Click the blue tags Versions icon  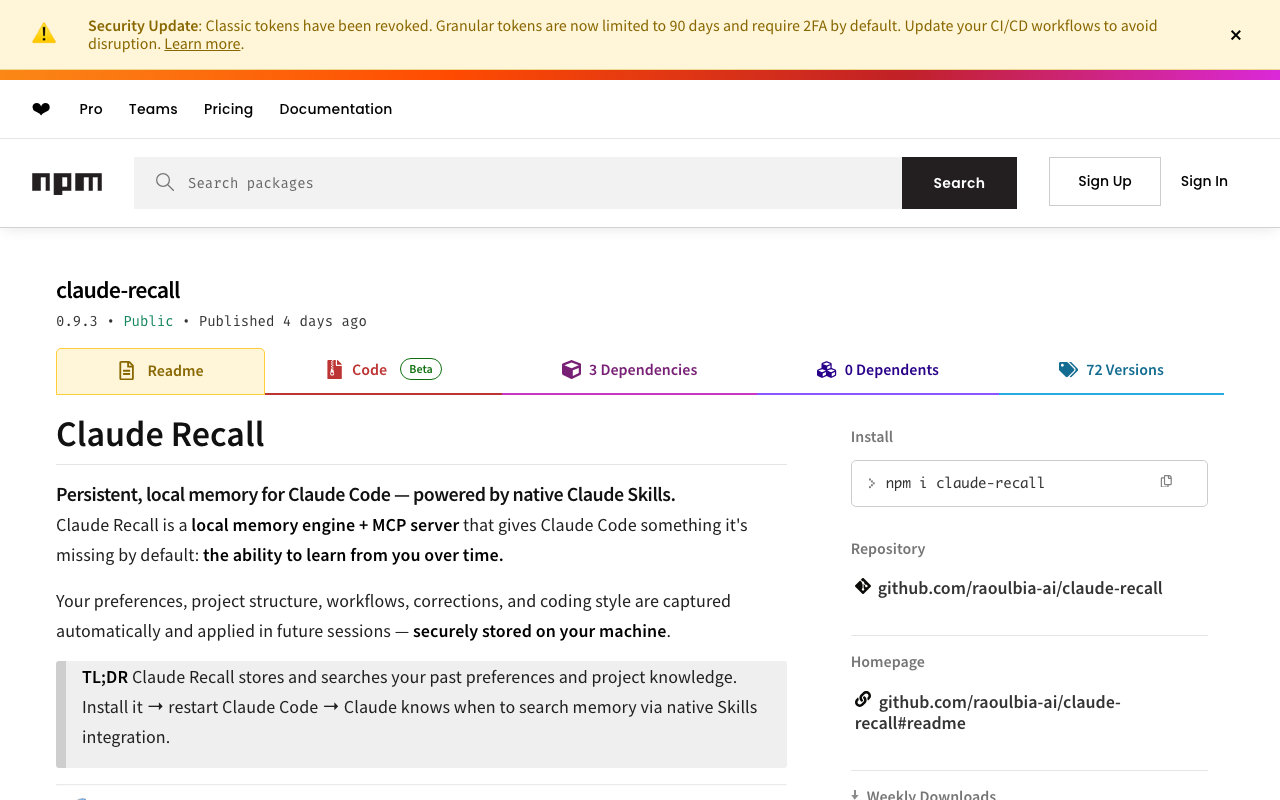[1068, 370]
